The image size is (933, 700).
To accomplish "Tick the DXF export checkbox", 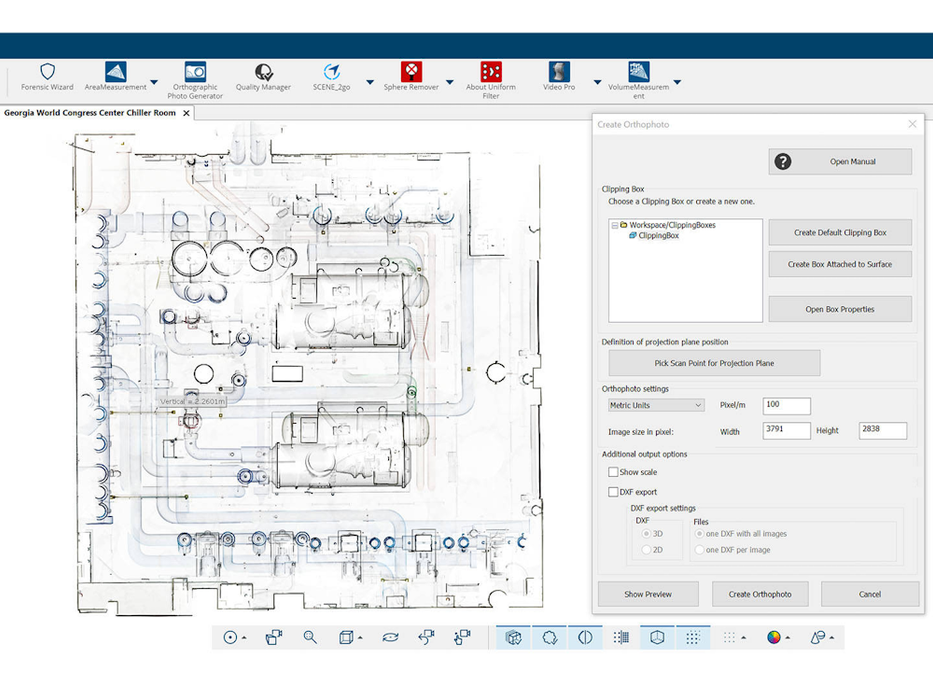I will coord(613,492).
